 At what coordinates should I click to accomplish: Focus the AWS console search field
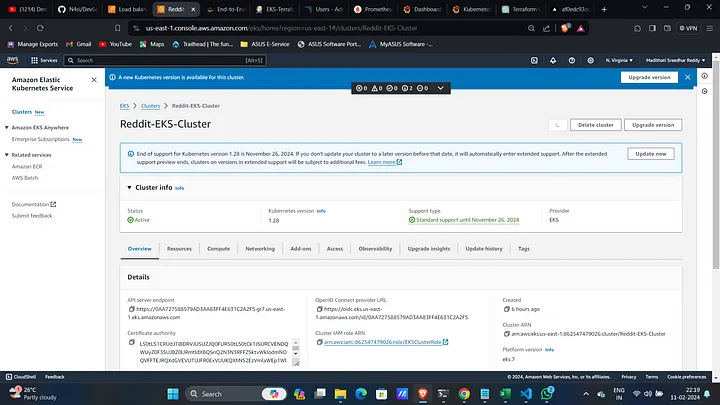coord(165,60)
